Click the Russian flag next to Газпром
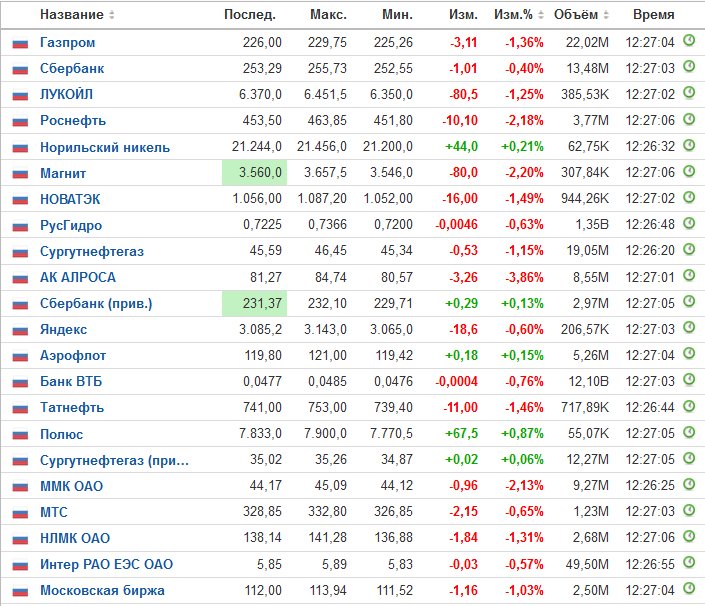Screen dimensions: 705x606 (20, 44)
